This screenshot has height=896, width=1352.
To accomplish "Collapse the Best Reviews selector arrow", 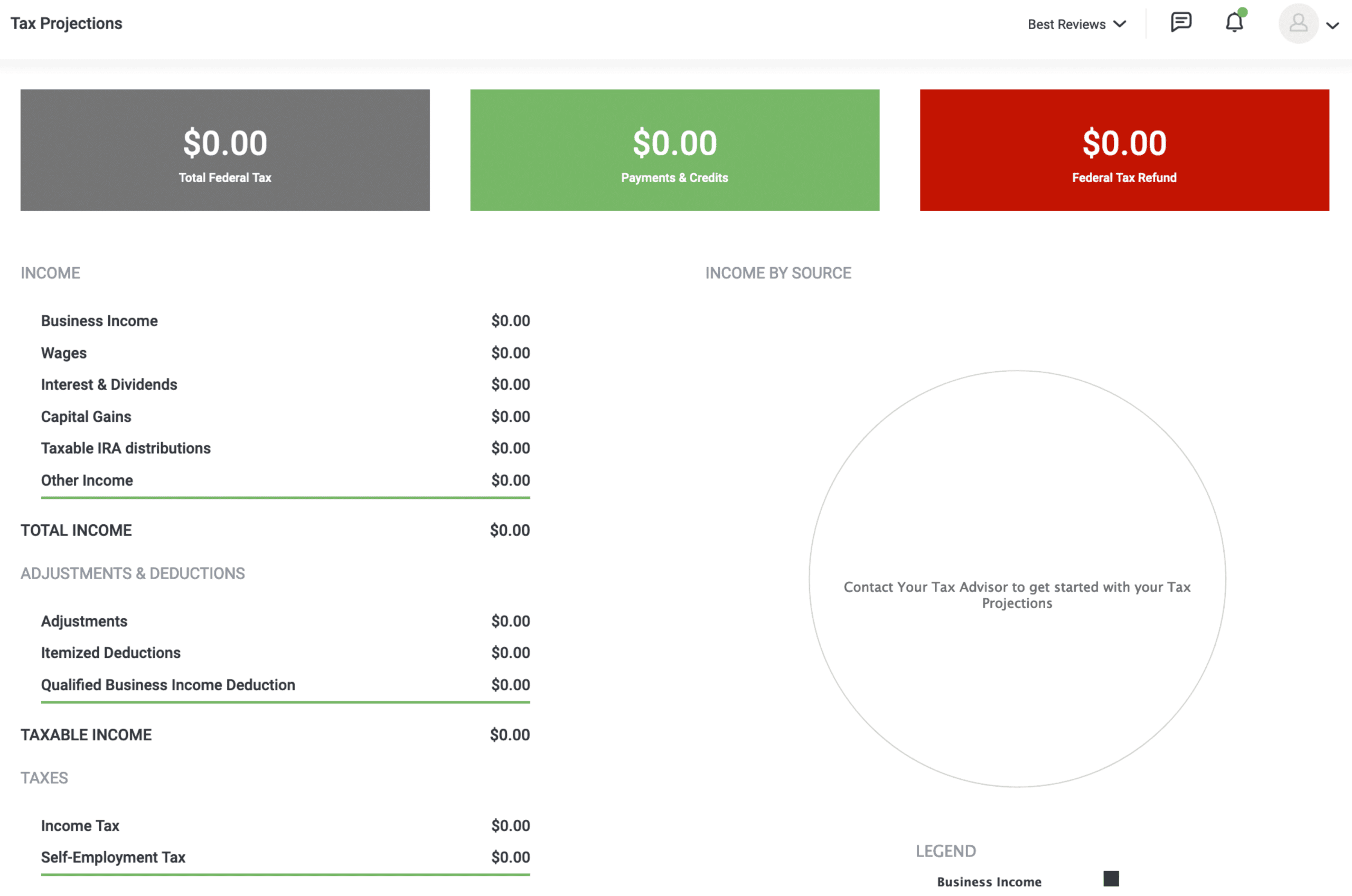I will tap(1120, 23).
